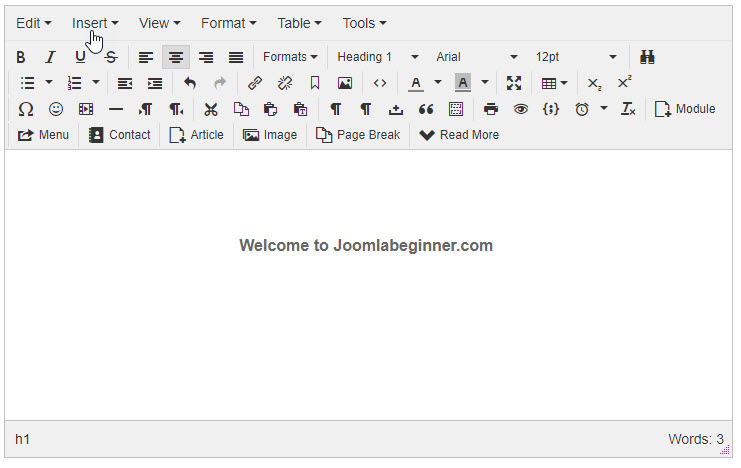Insert a special character (omega)
741x468 pixels.
tap(26, 109)
